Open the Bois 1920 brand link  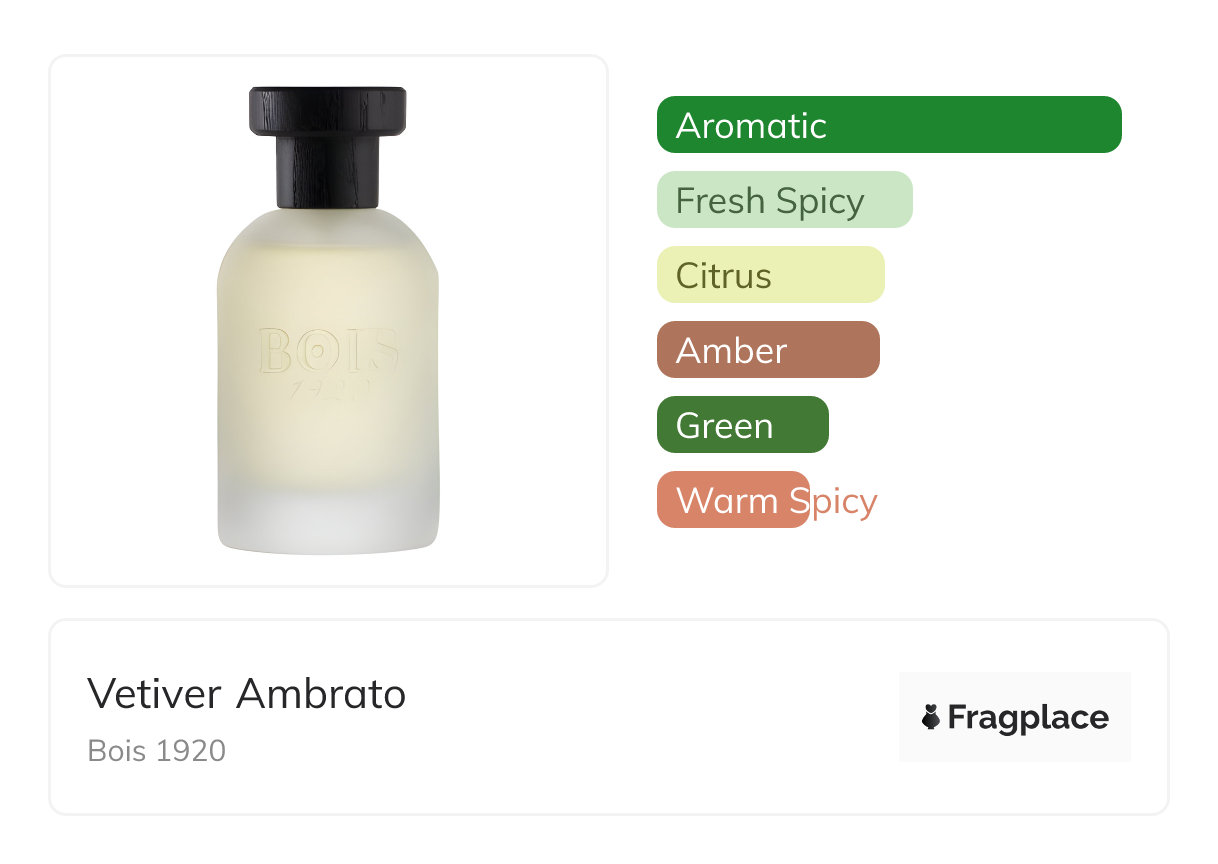157,750
